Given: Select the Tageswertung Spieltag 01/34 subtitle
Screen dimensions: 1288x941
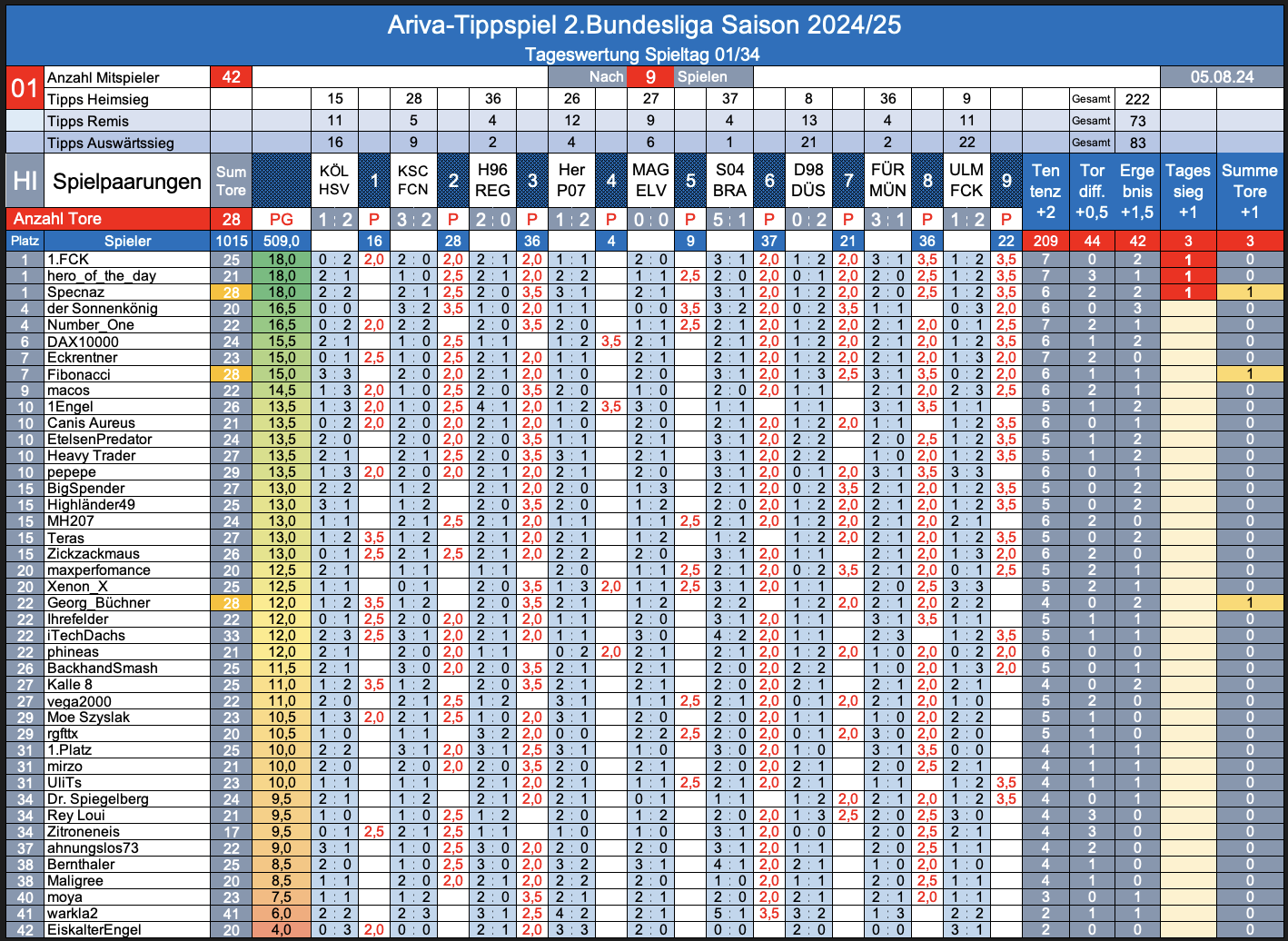Looking at the screenshot, I should pyautogui.click(x=642, y=54).
